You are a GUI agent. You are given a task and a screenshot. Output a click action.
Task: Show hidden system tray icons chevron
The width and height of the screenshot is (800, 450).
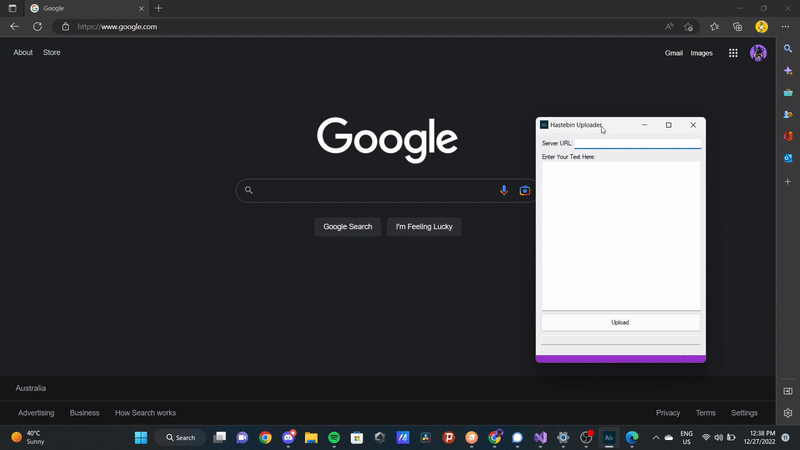(656, 438)
